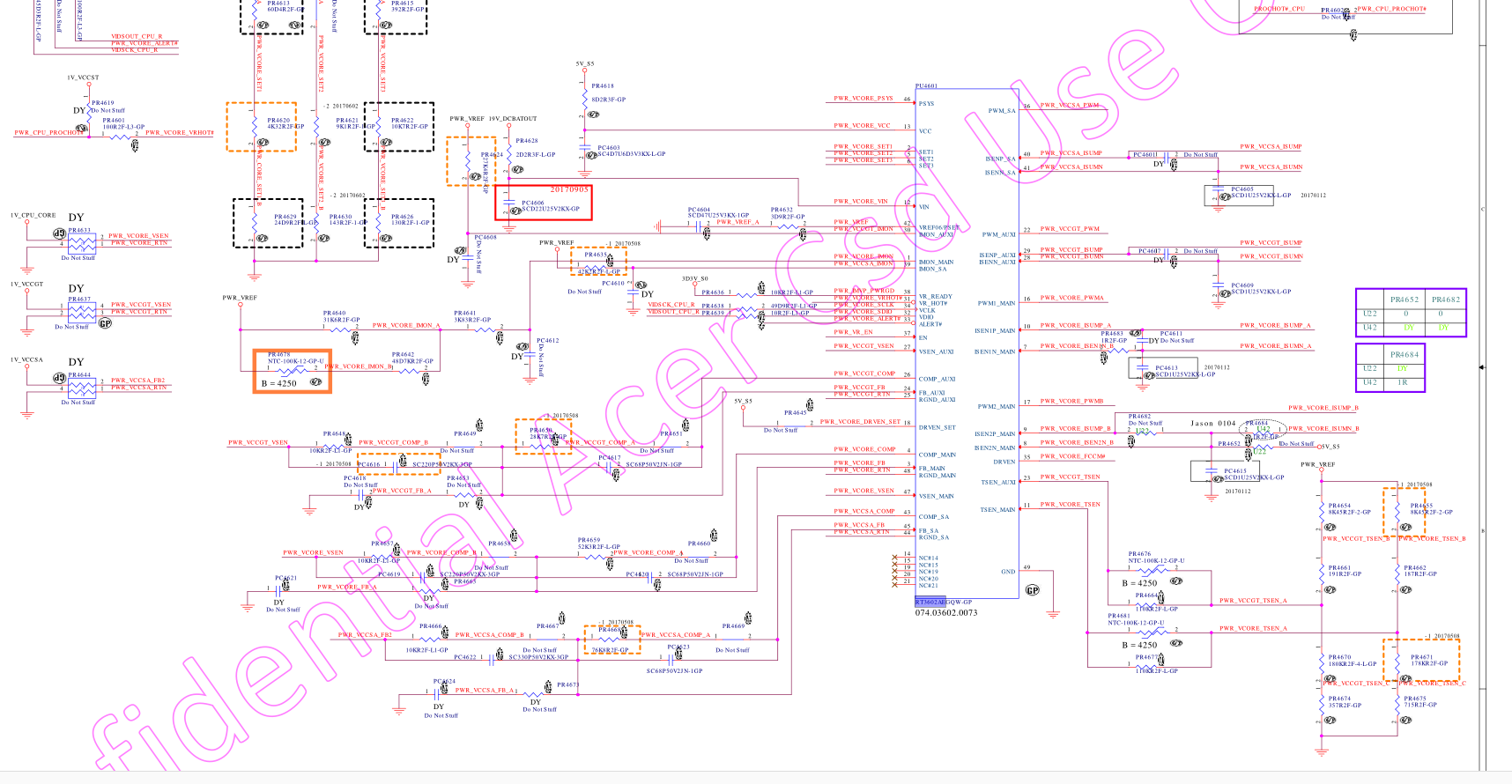Select the PR4652 table header cell

coord(1405,300)
